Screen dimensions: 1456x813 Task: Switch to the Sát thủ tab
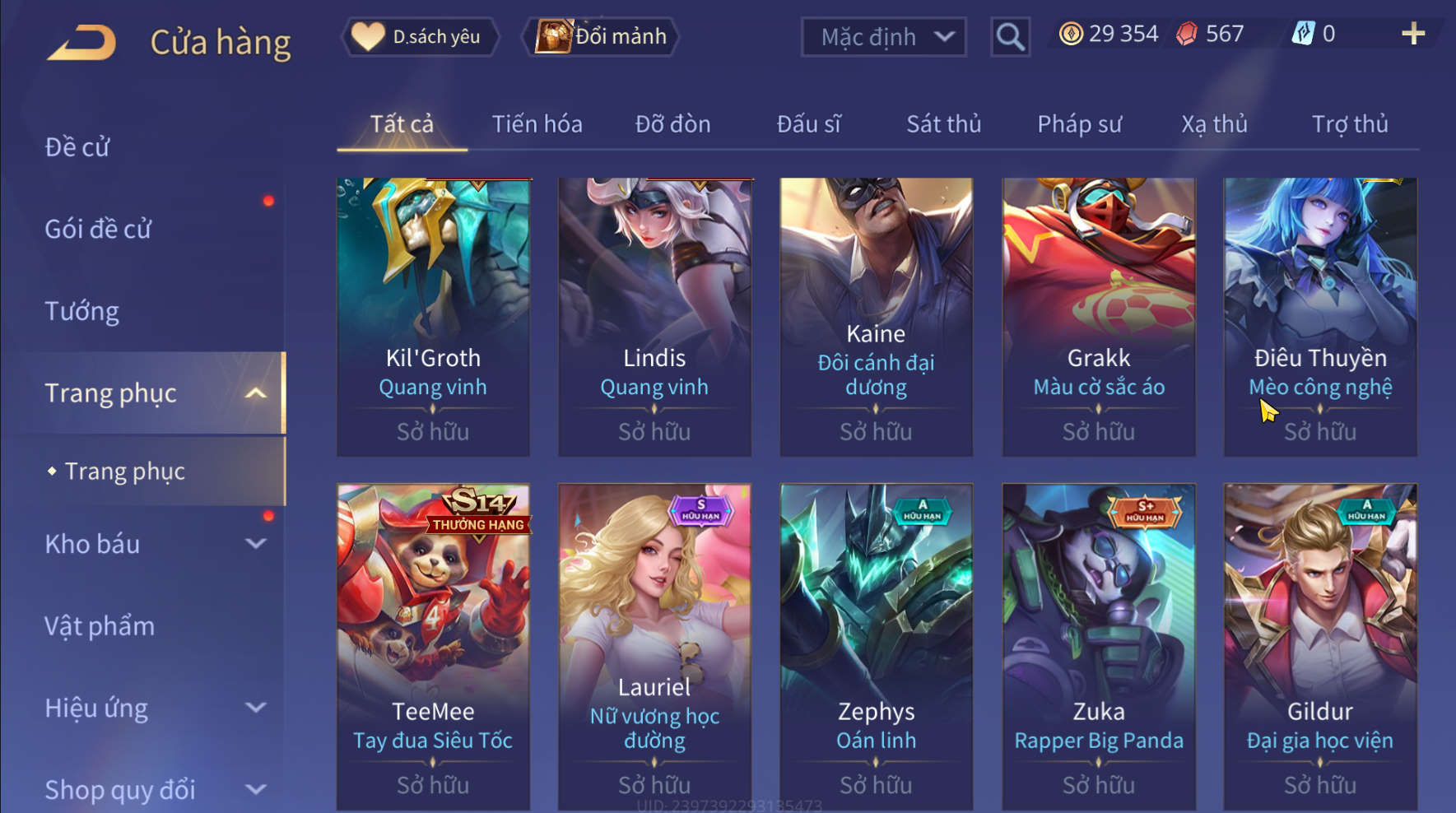point(943,124)
